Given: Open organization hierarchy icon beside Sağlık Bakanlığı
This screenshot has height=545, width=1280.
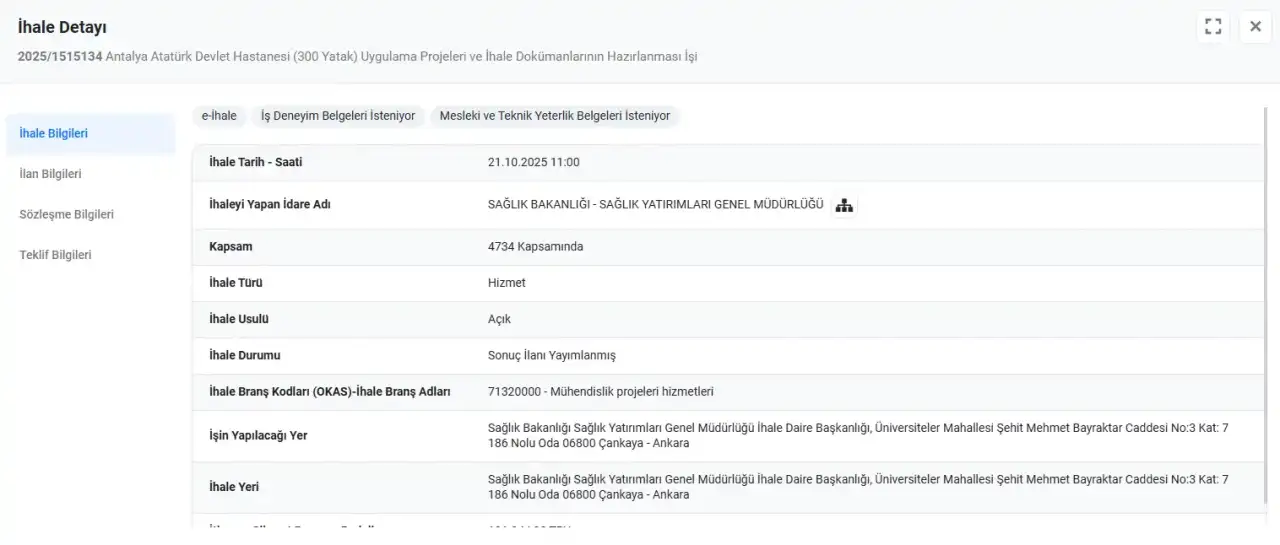Looking at the screenshot, I should (844, 206).
